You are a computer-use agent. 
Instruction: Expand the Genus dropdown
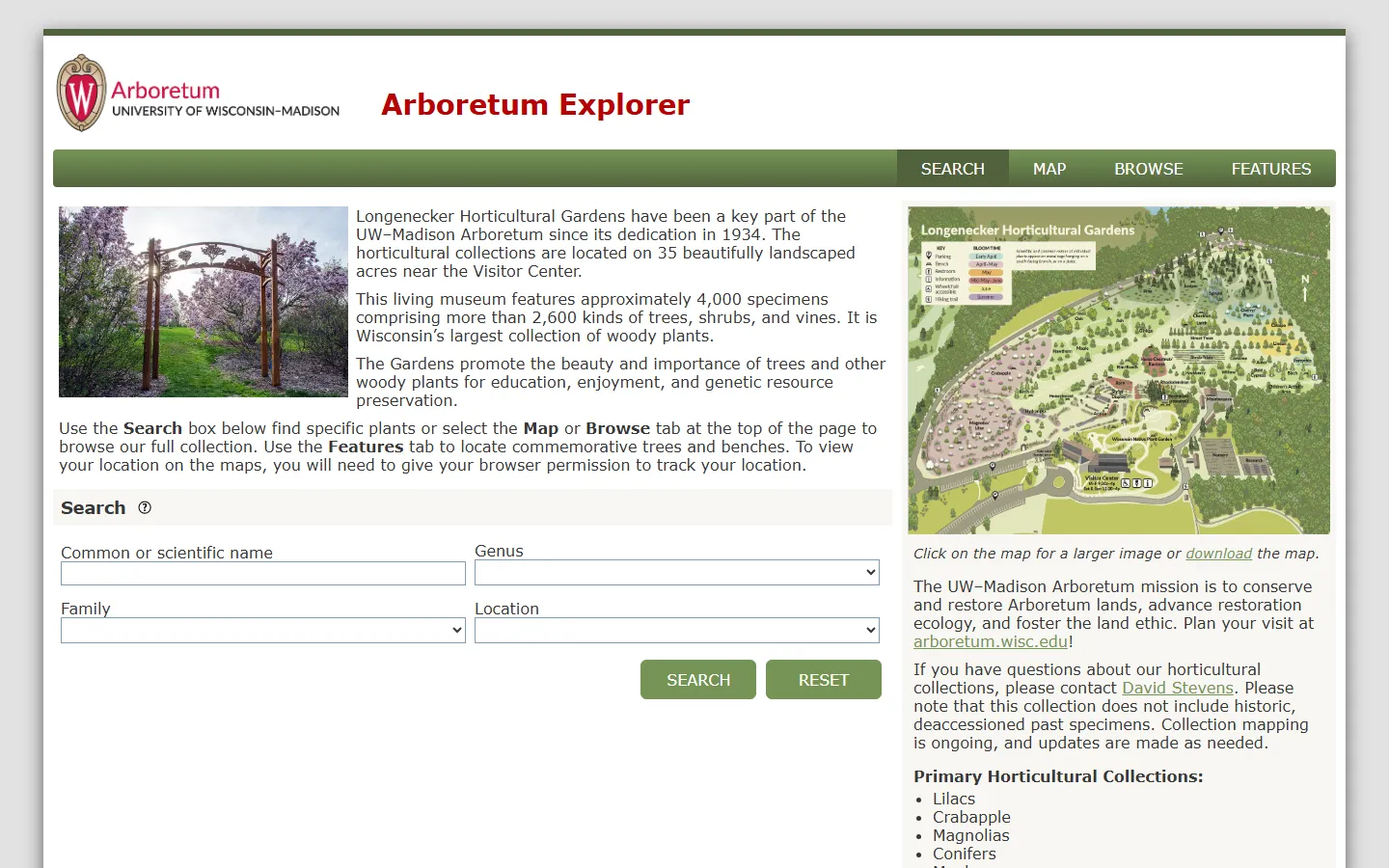(x=677, y=573)
